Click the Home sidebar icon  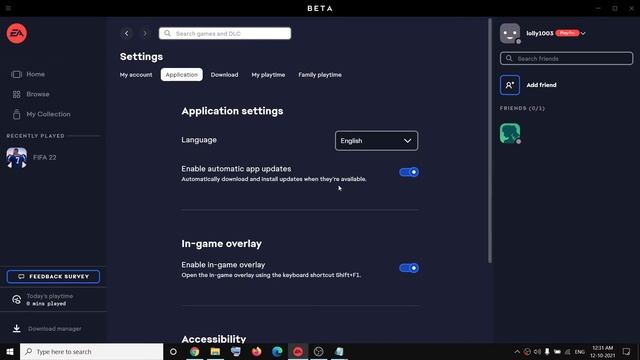[16, 74]
